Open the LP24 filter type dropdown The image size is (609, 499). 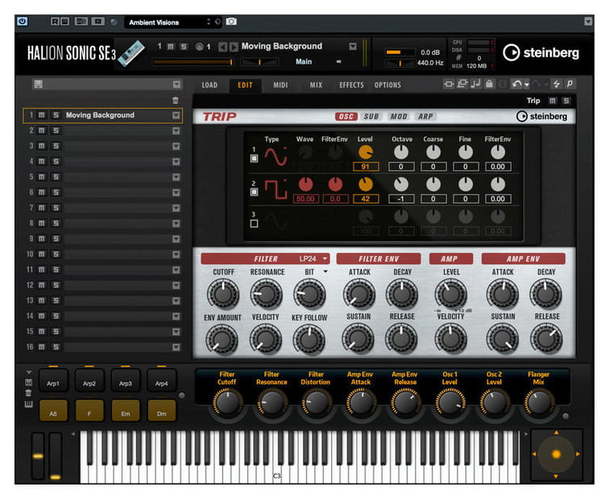314,259
